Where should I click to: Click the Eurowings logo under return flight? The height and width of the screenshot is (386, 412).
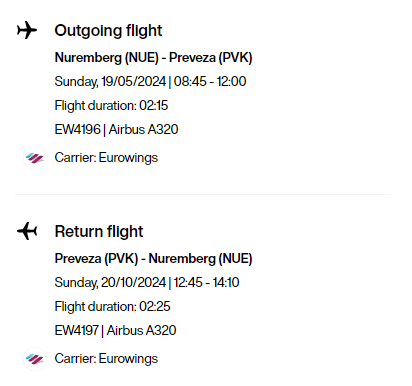pyautogui.click(x=35, y=359)
